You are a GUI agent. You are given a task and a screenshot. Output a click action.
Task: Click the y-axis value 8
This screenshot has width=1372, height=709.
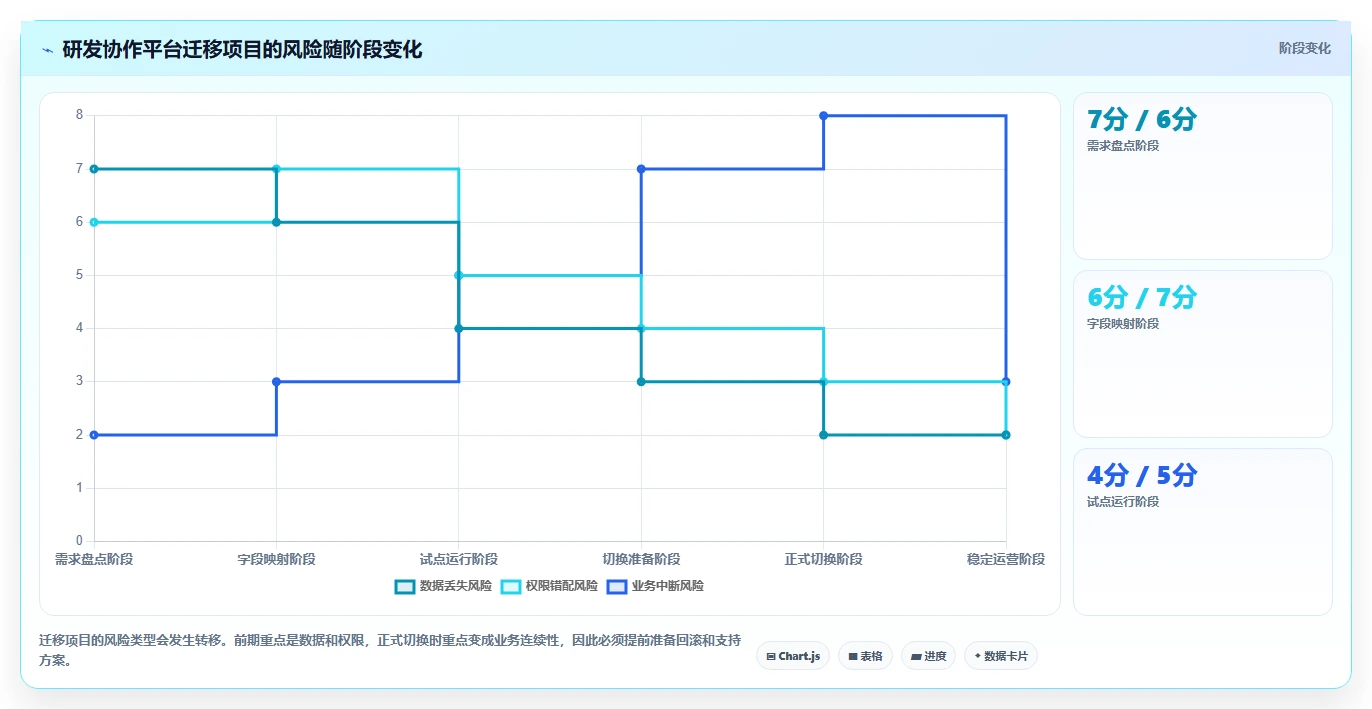click(80, 116)
